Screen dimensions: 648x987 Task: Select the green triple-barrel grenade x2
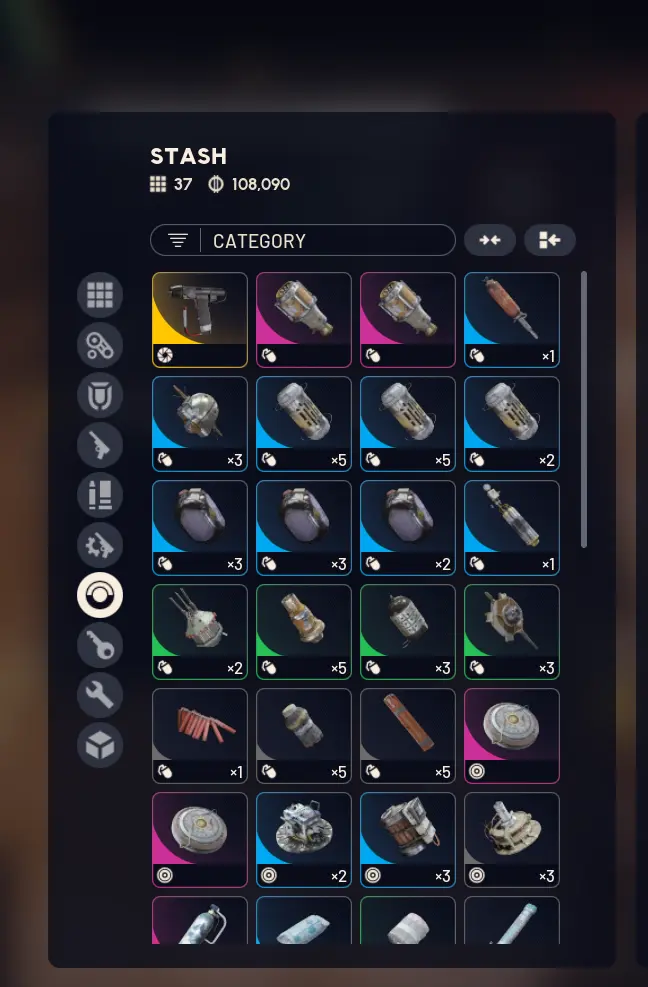[200, 632]
